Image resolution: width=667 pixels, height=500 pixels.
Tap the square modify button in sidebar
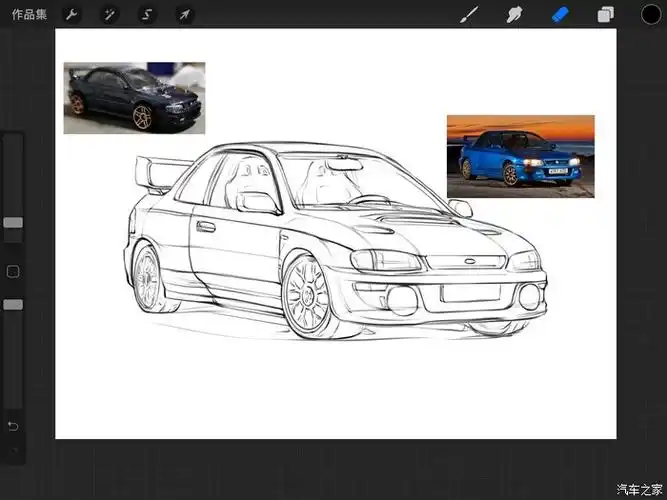pos(13,271)
